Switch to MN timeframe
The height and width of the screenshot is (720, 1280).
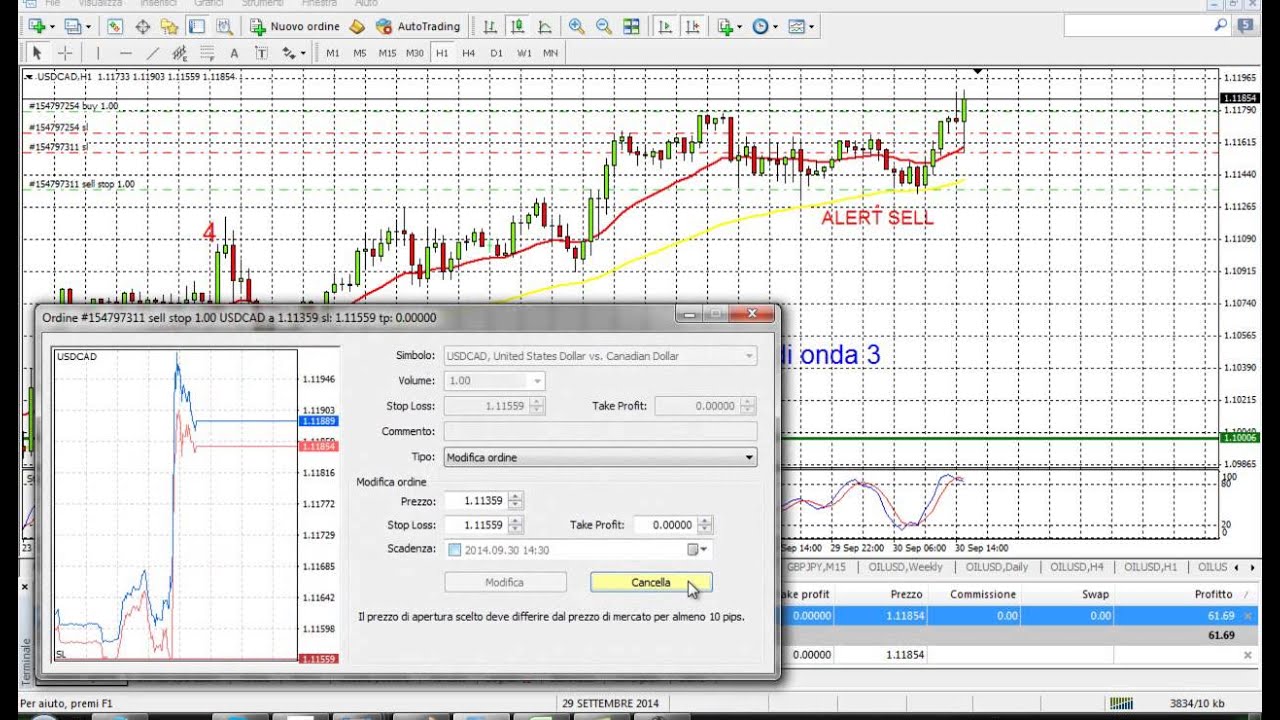550,53
